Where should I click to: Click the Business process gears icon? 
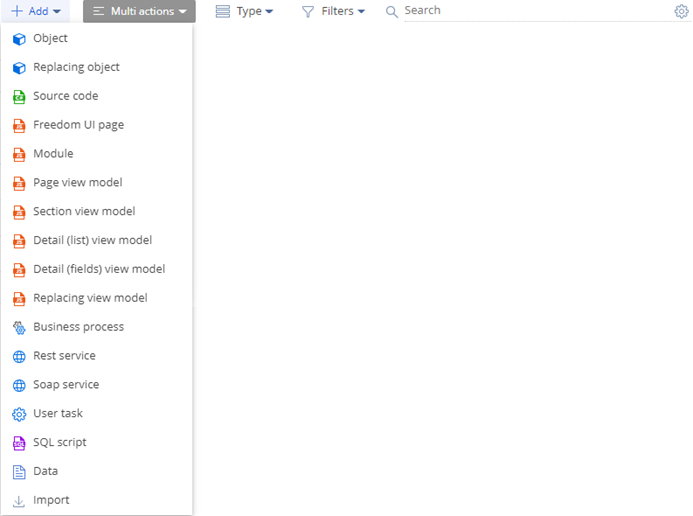coord(19,327)
